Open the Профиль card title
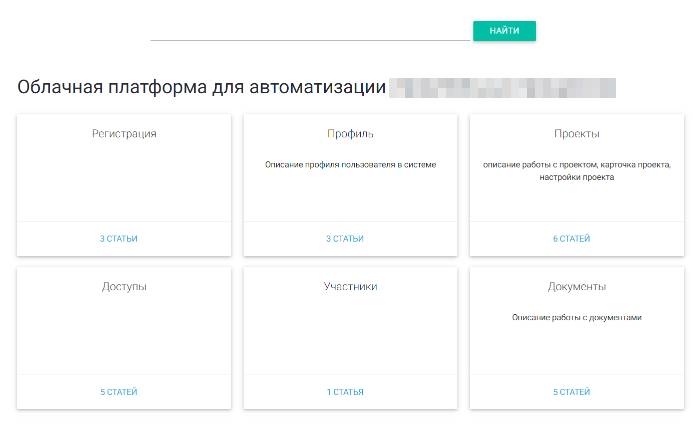This screenshot has width=693, height=424. [x=350, y=133]
